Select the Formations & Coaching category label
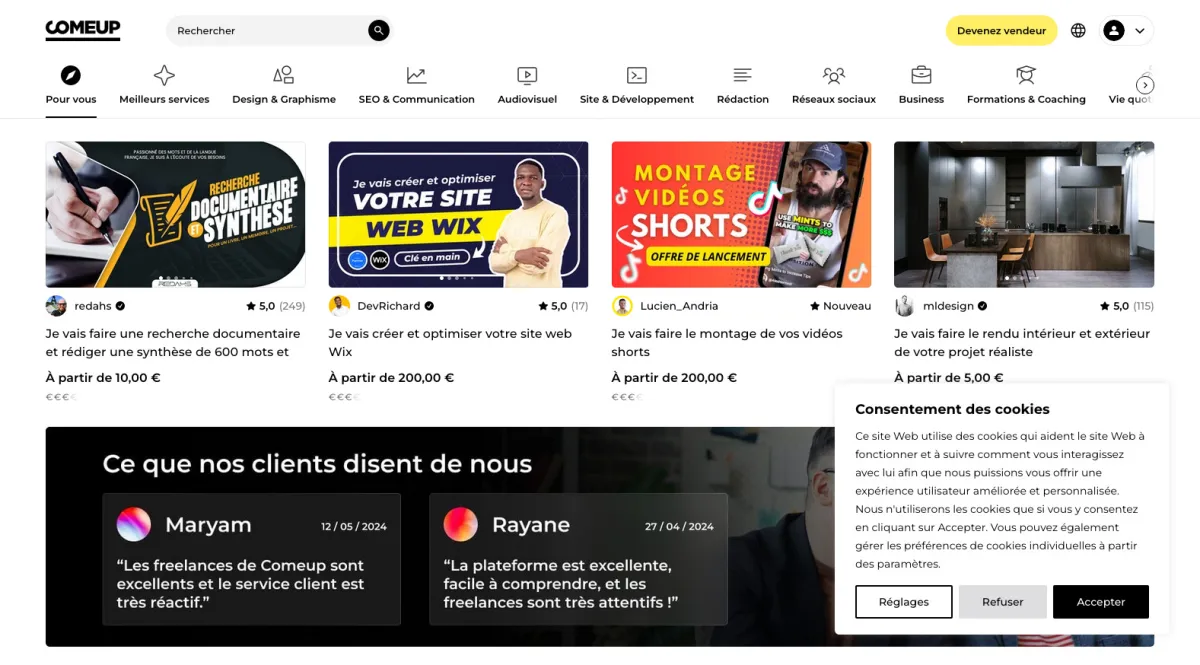 [x=1026, y=99]
